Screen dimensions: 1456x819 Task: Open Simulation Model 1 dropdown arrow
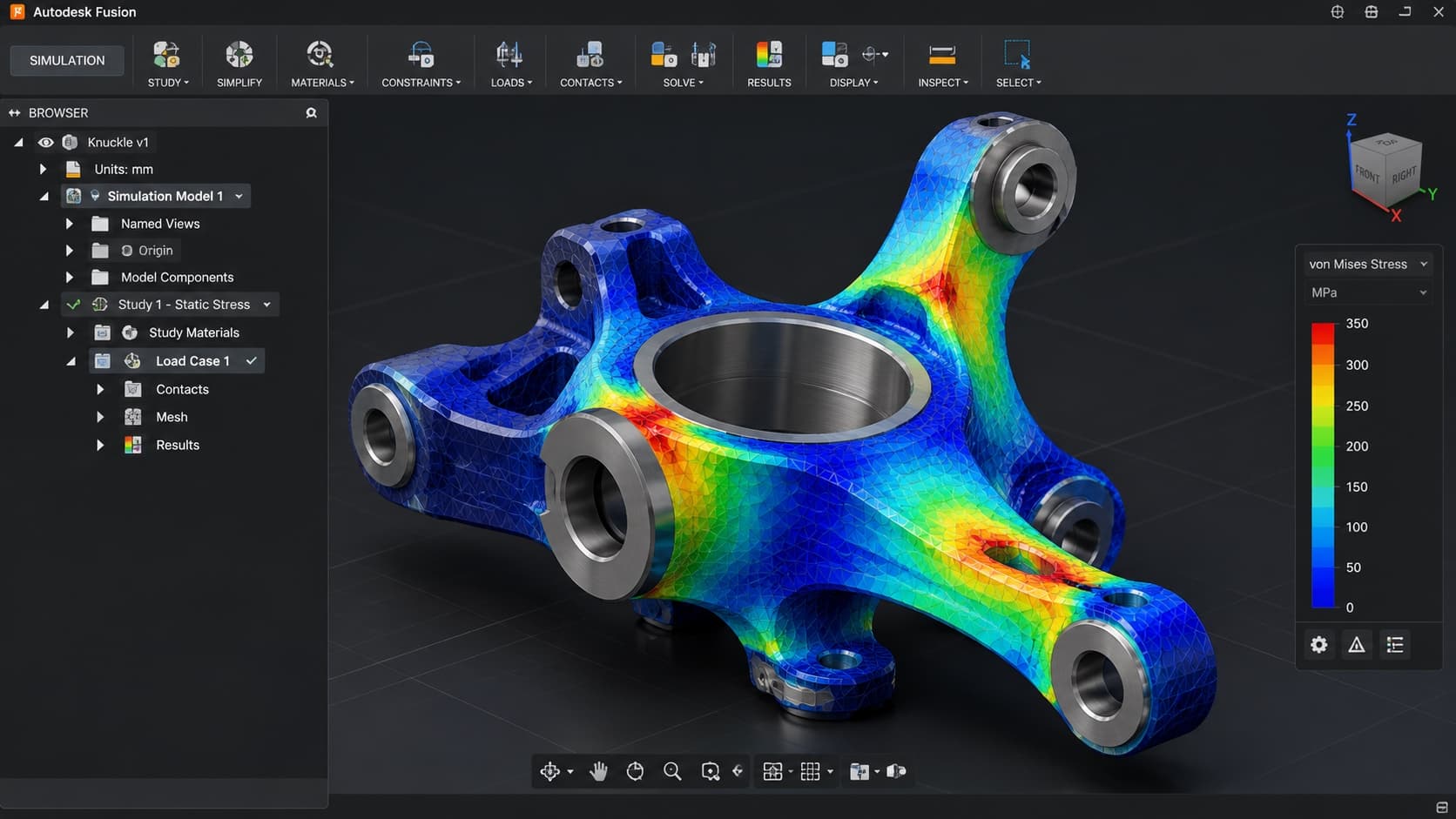pos(239,197)
